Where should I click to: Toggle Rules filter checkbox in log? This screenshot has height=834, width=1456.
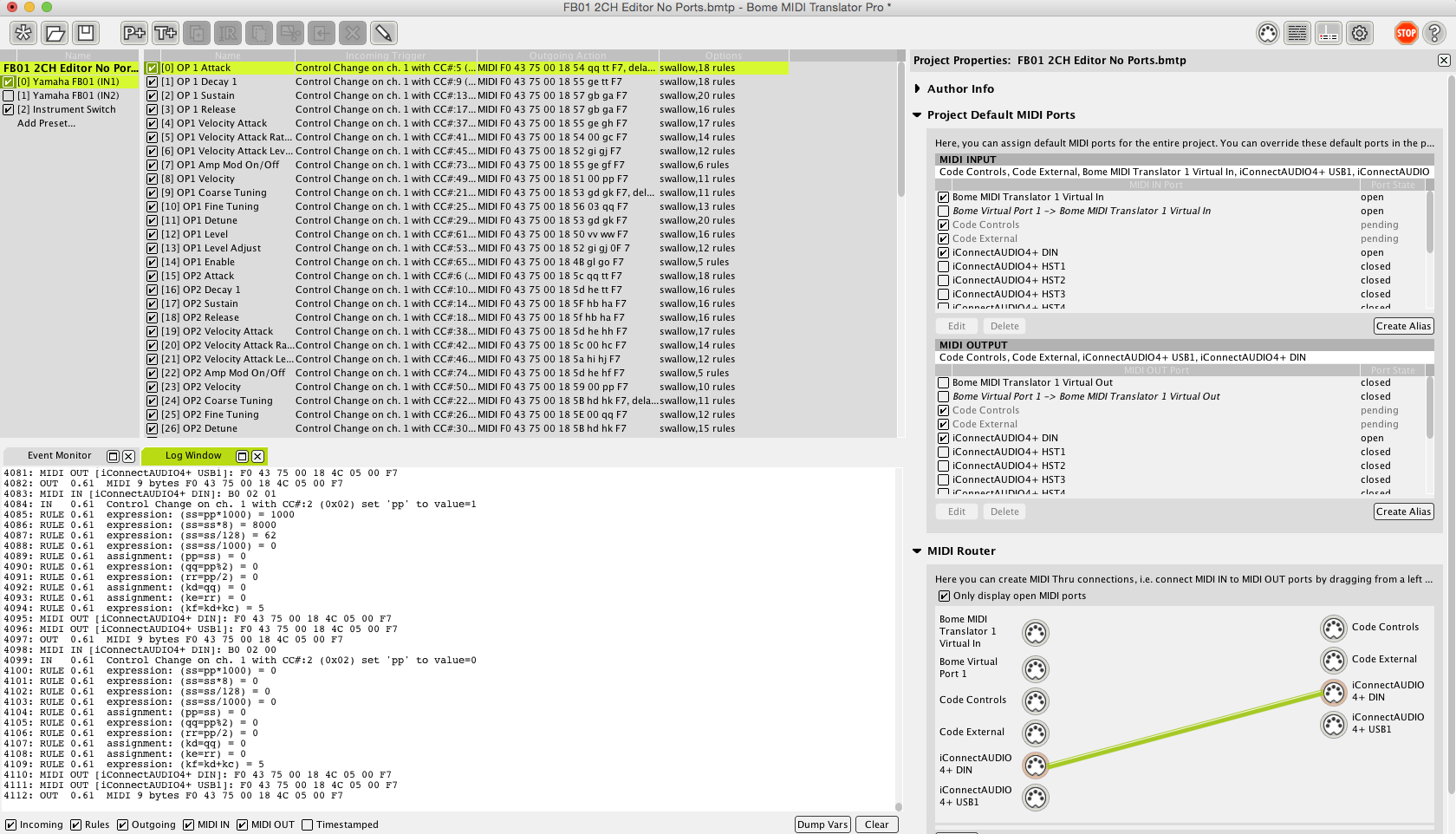76,825
